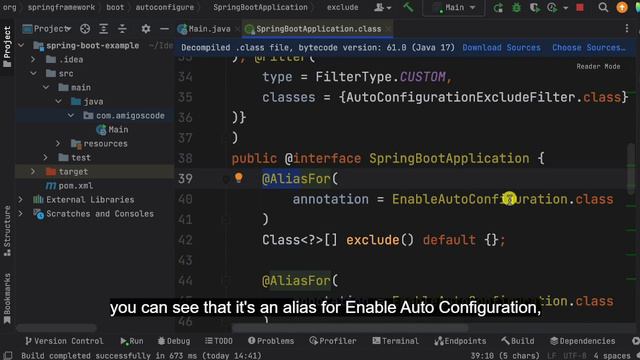This screenshot has width=640, height=360.
Task: Open the Profiler tool window
Action: pos(333,341)
